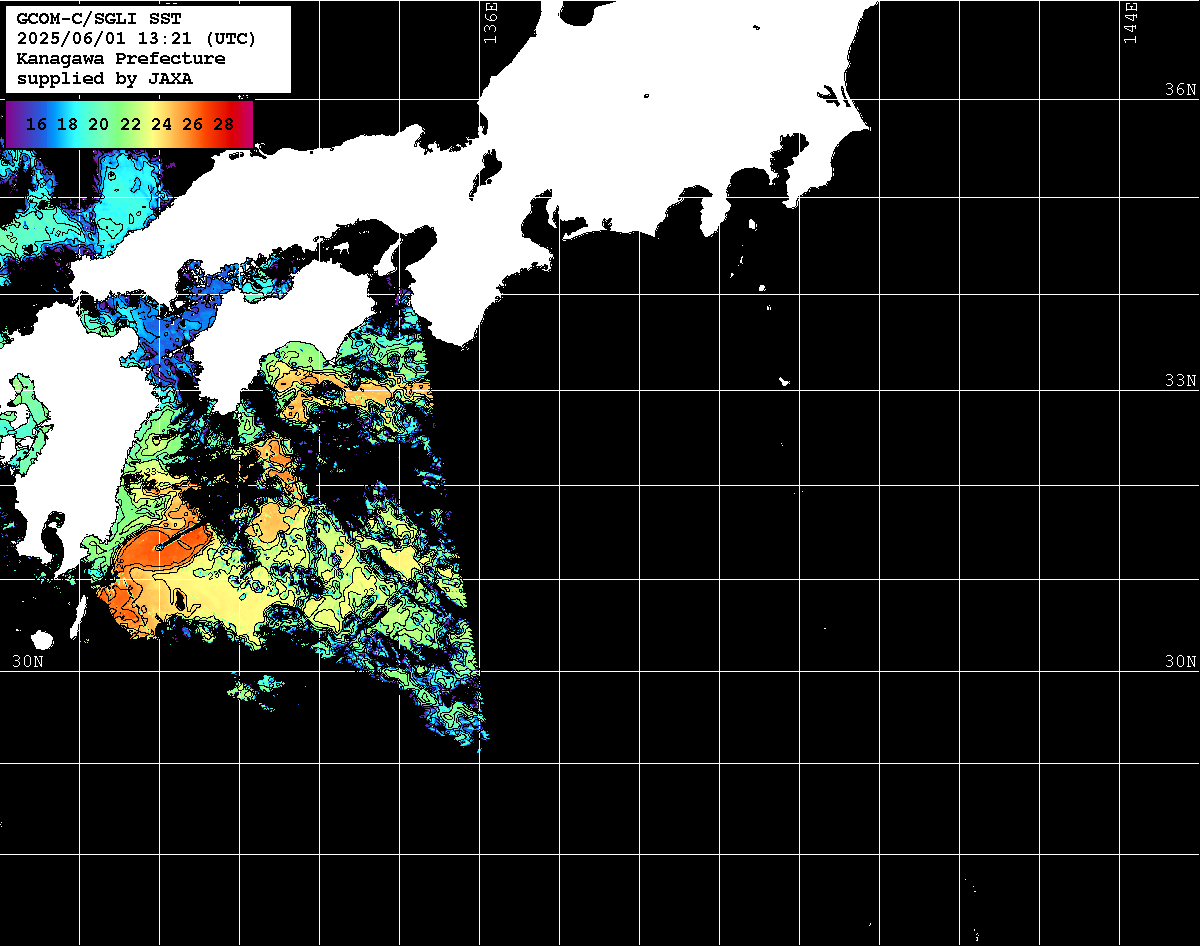Click the "33N" latitude label
The width and height of the screenshot is (1200, 946).
click(1180, 381)
